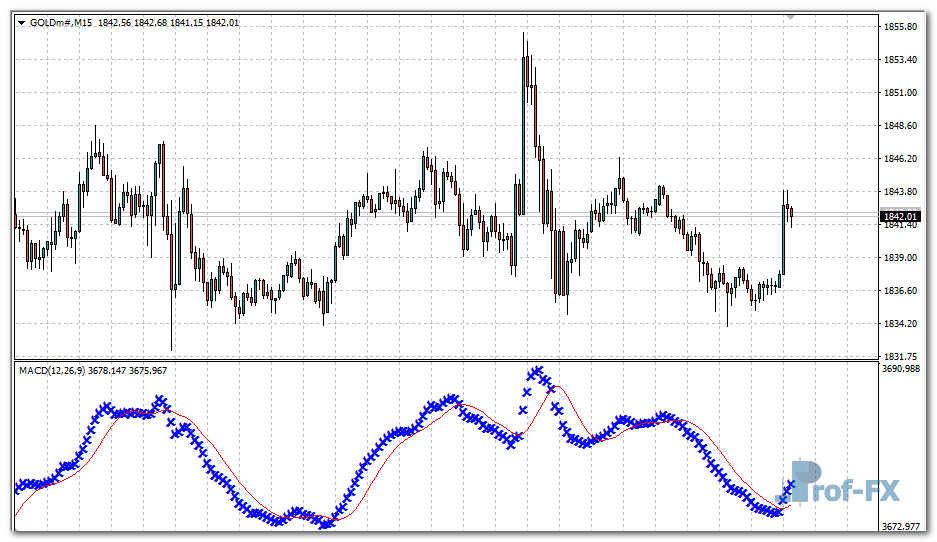Click the 1831.75 price axis label
Image resolution: width=937 pixels, height=542 pixels.
pos(901,356)
